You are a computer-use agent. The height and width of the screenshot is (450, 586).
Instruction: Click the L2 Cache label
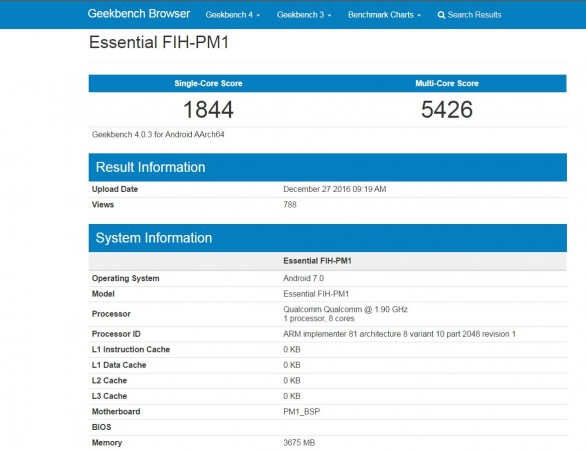point(109,380)
